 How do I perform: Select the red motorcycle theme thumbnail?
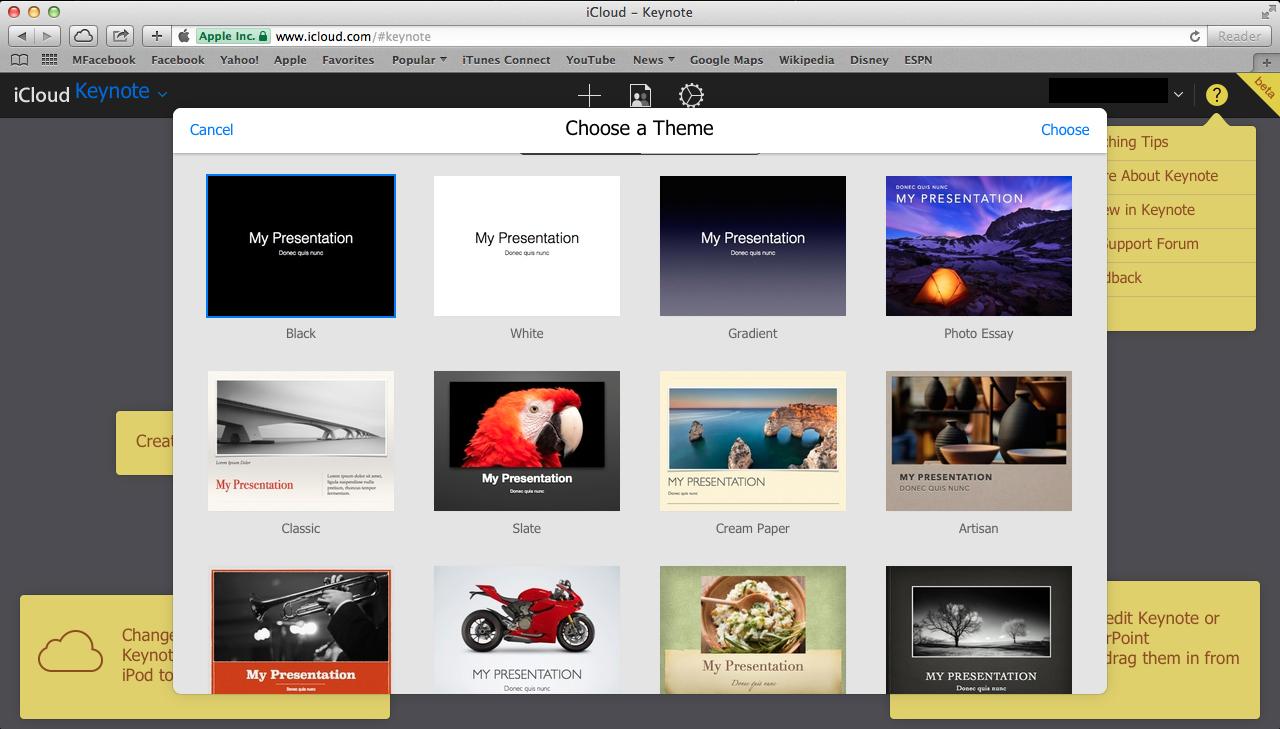[527, 630]
